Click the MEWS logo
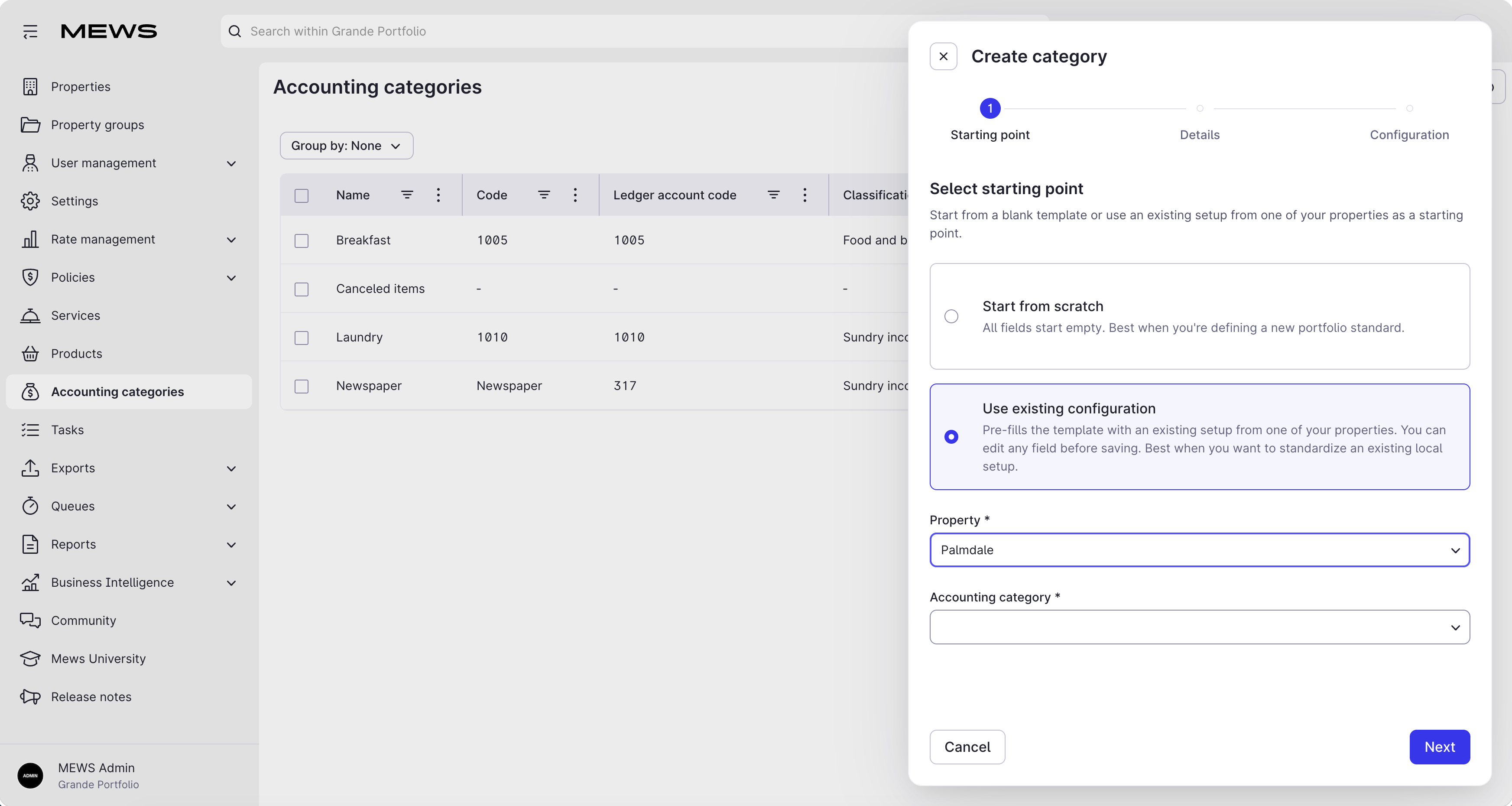 coord(109,31)
